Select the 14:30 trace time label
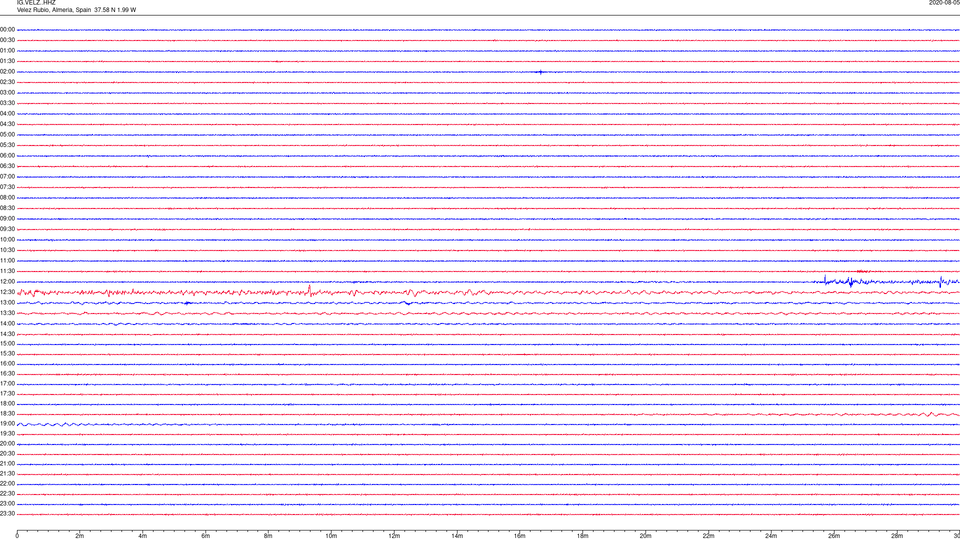960x540 pixels. coord(7,334)
